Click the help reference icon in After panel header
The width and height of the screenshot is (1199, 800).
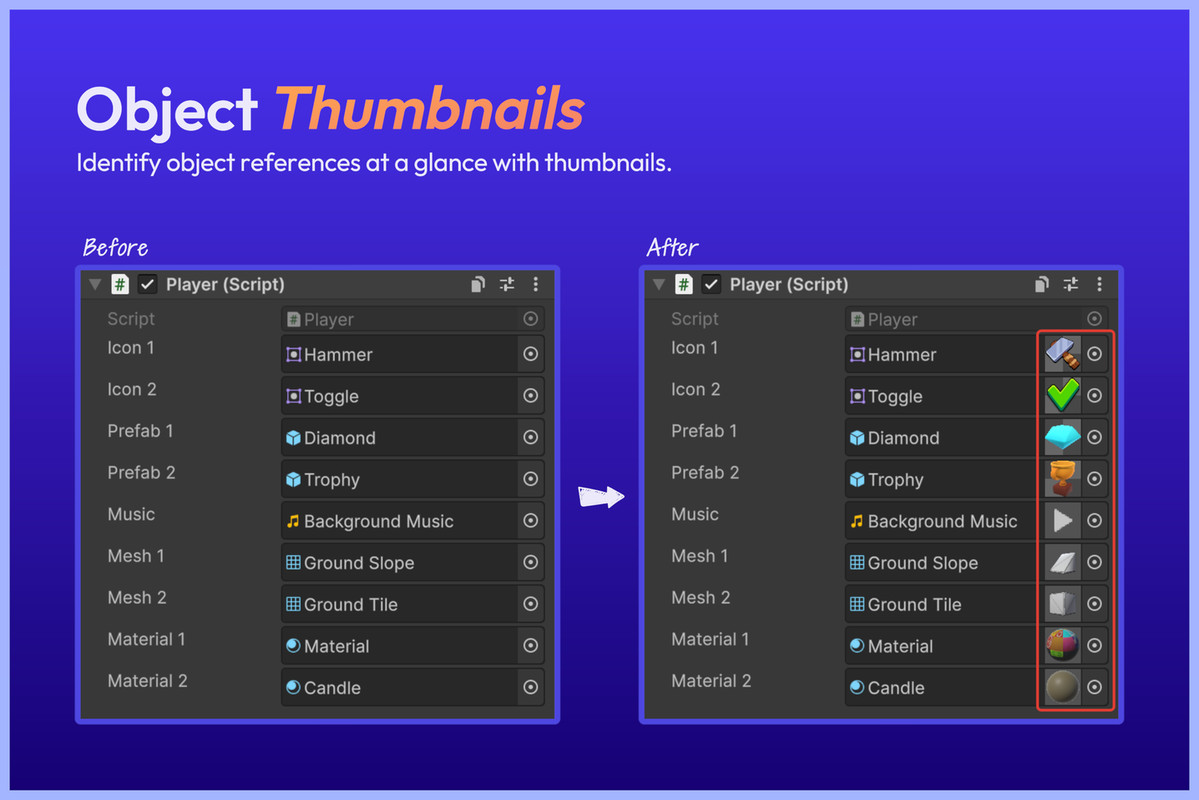pos(1041,285)
